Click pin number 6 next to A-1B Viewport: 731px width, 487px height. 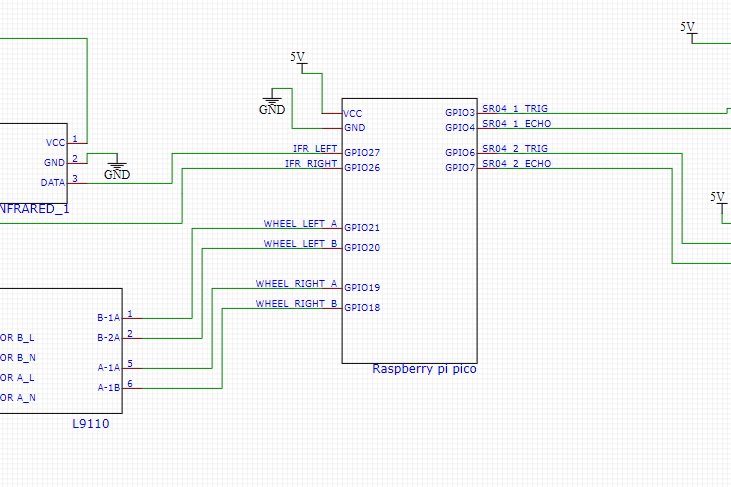pos(130,384)
